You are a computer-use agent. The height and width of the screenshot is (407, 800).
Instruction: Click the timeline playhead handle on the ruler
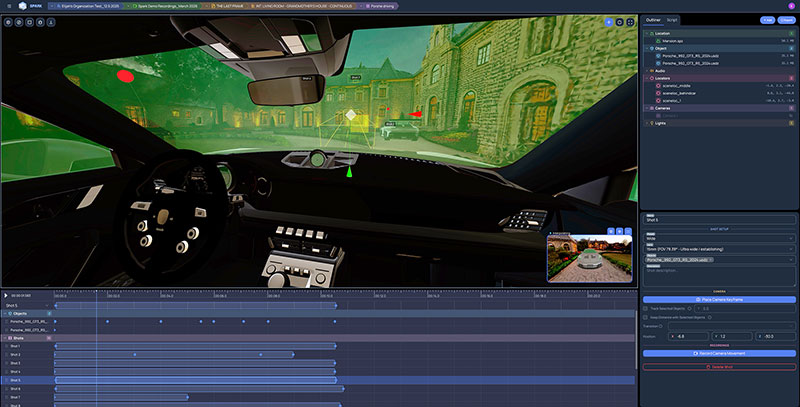[x=96, y=292]
